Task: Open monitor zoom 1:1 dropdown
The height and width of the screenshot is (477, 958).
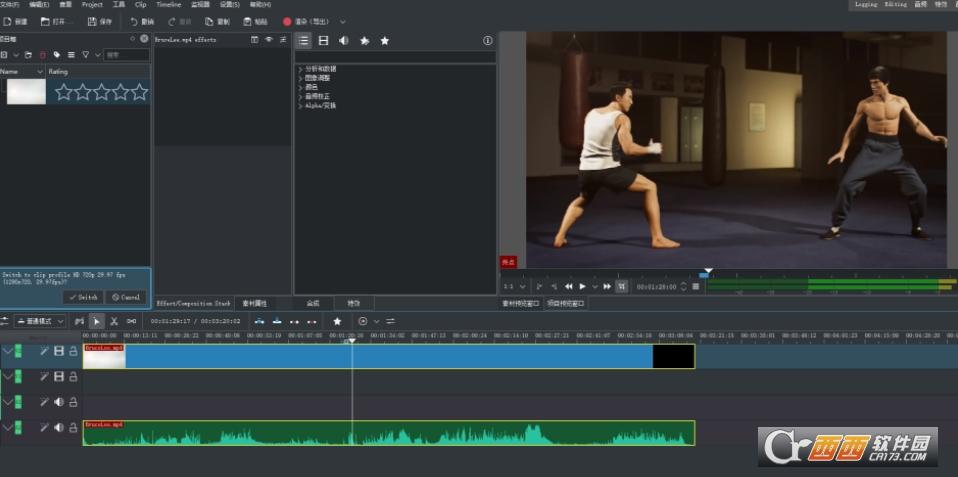Action: coord(514,286)
